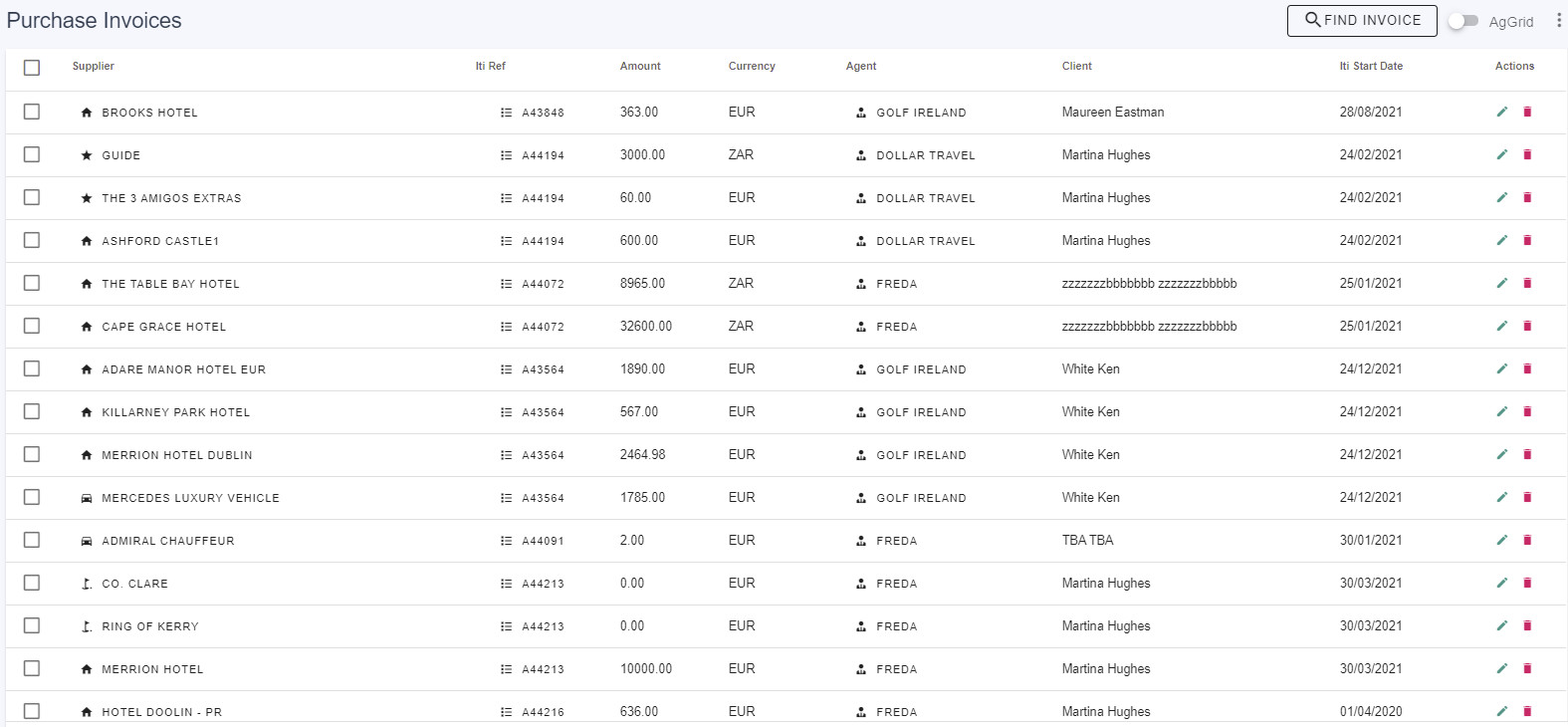The image size is (1568, 727).
Task: Click list icon next to A44091
Action: [x=506, y=541]
